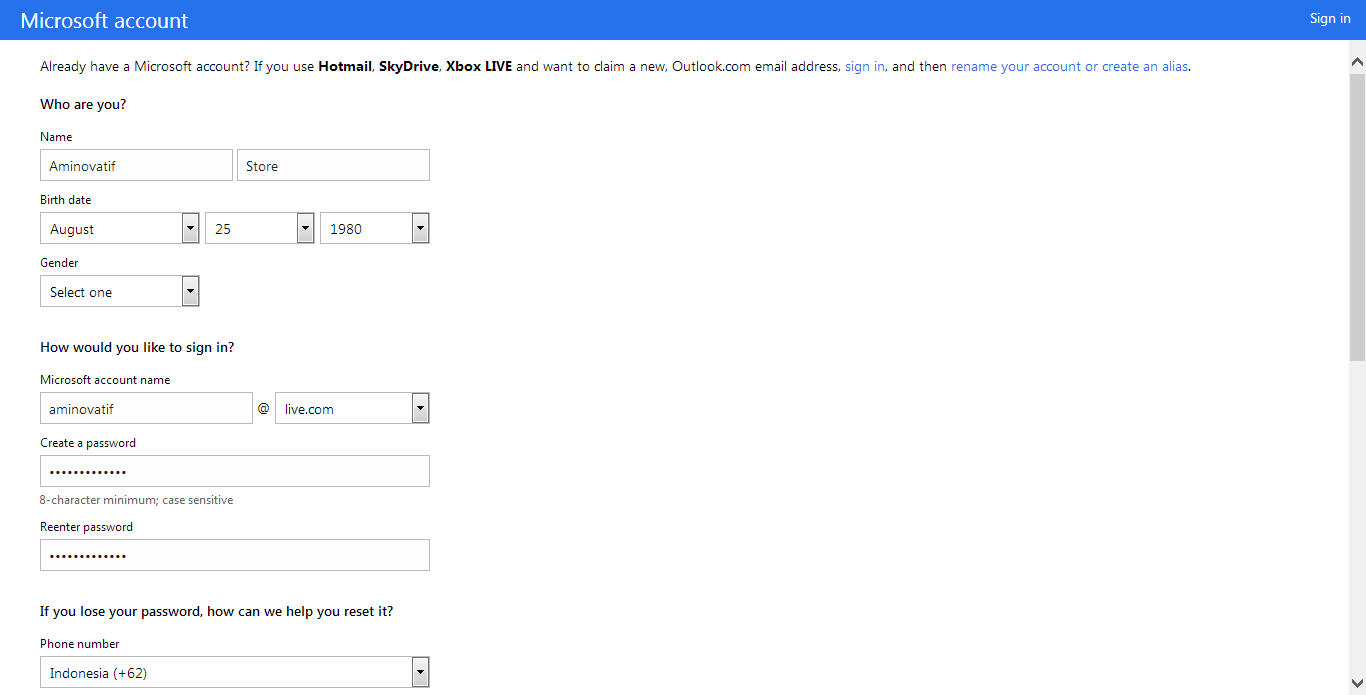
Task: Edit the first name field containing Aminovatif
Action: [136, 165]
